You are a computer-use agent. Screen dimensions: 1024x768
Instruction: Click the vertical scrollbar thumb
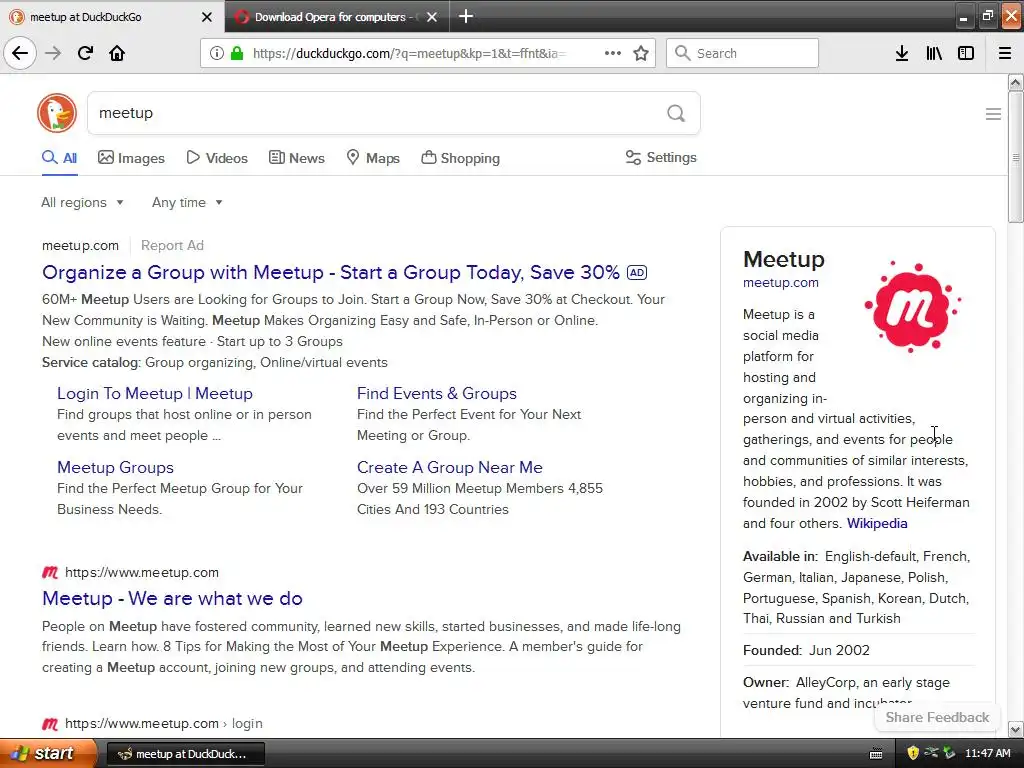[x=1016, y=157]
